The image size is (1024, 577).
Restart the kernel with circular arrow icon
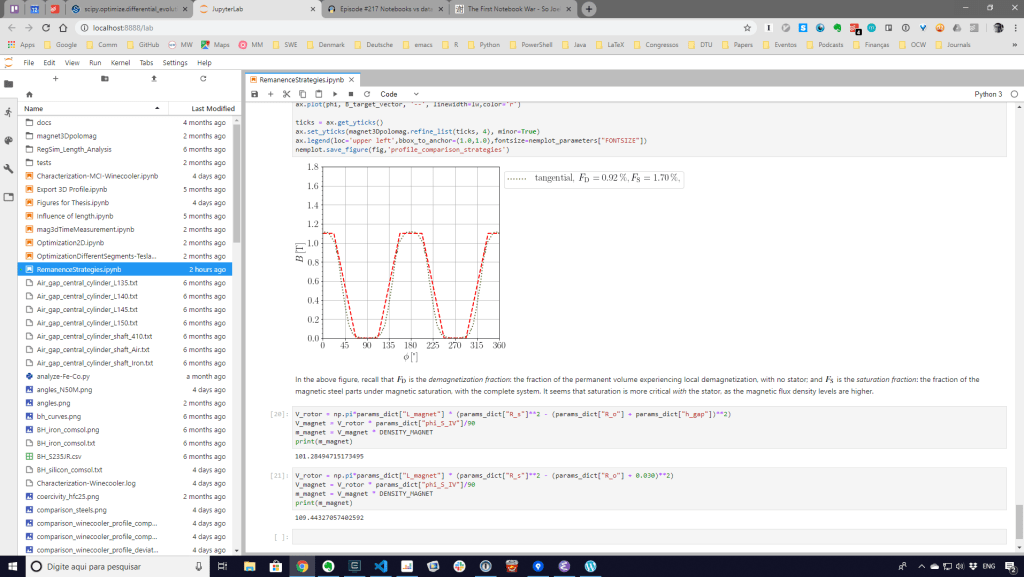(x=366, y=93)
